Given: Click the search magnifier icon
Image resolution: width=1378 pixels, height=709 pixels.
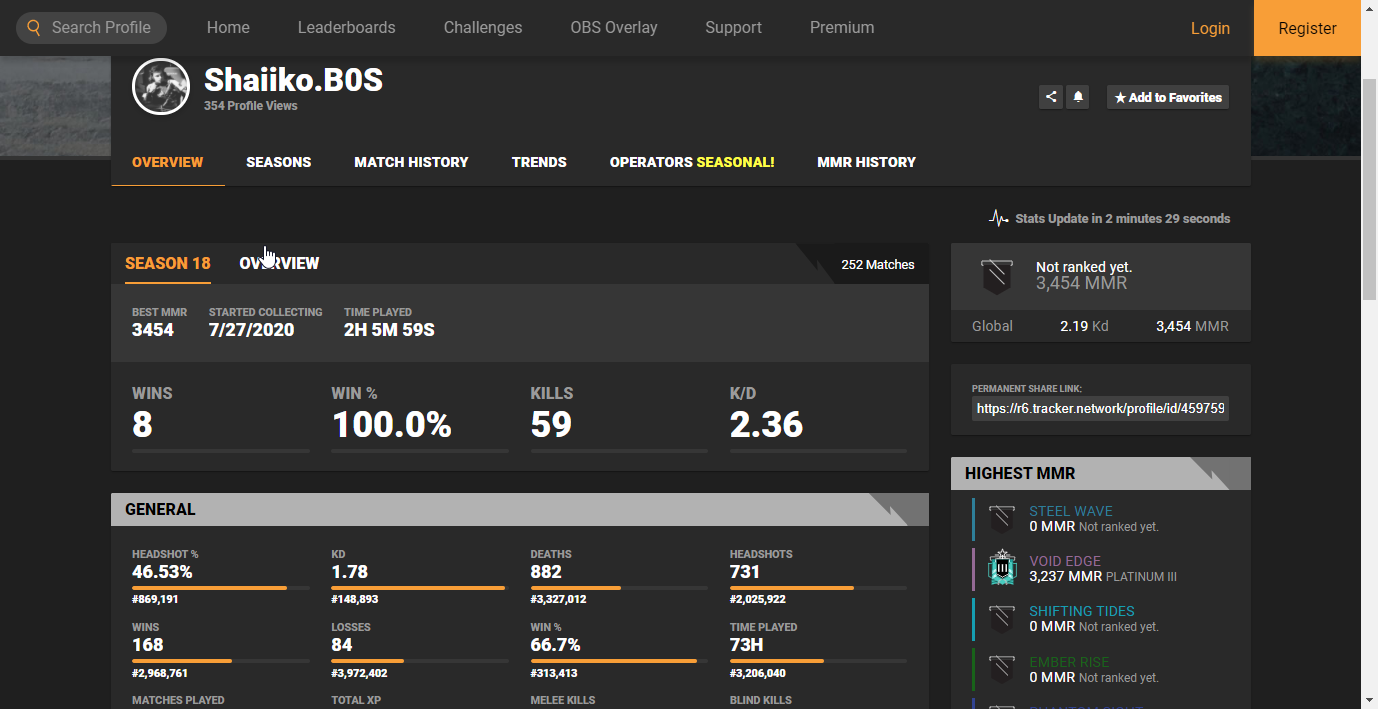Looking at the screenshot, I should pyautogui.click(x=34, y=27).
